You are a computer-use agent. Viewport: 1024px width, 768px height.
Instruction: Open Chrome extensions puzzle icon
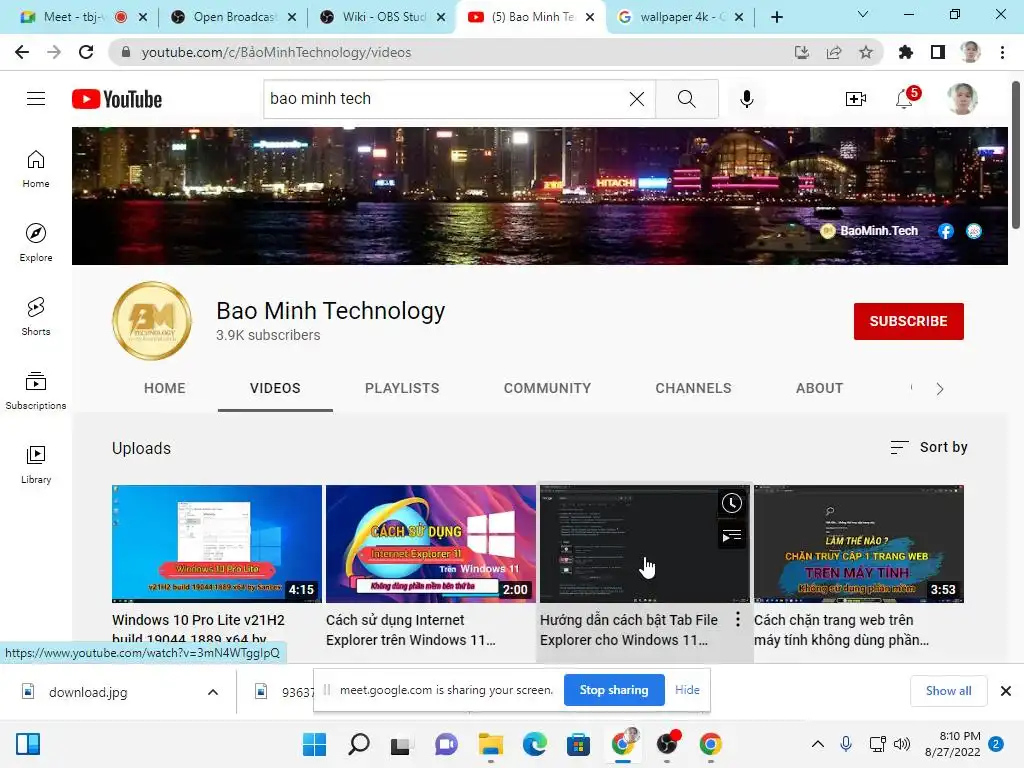tap(905, 52)
